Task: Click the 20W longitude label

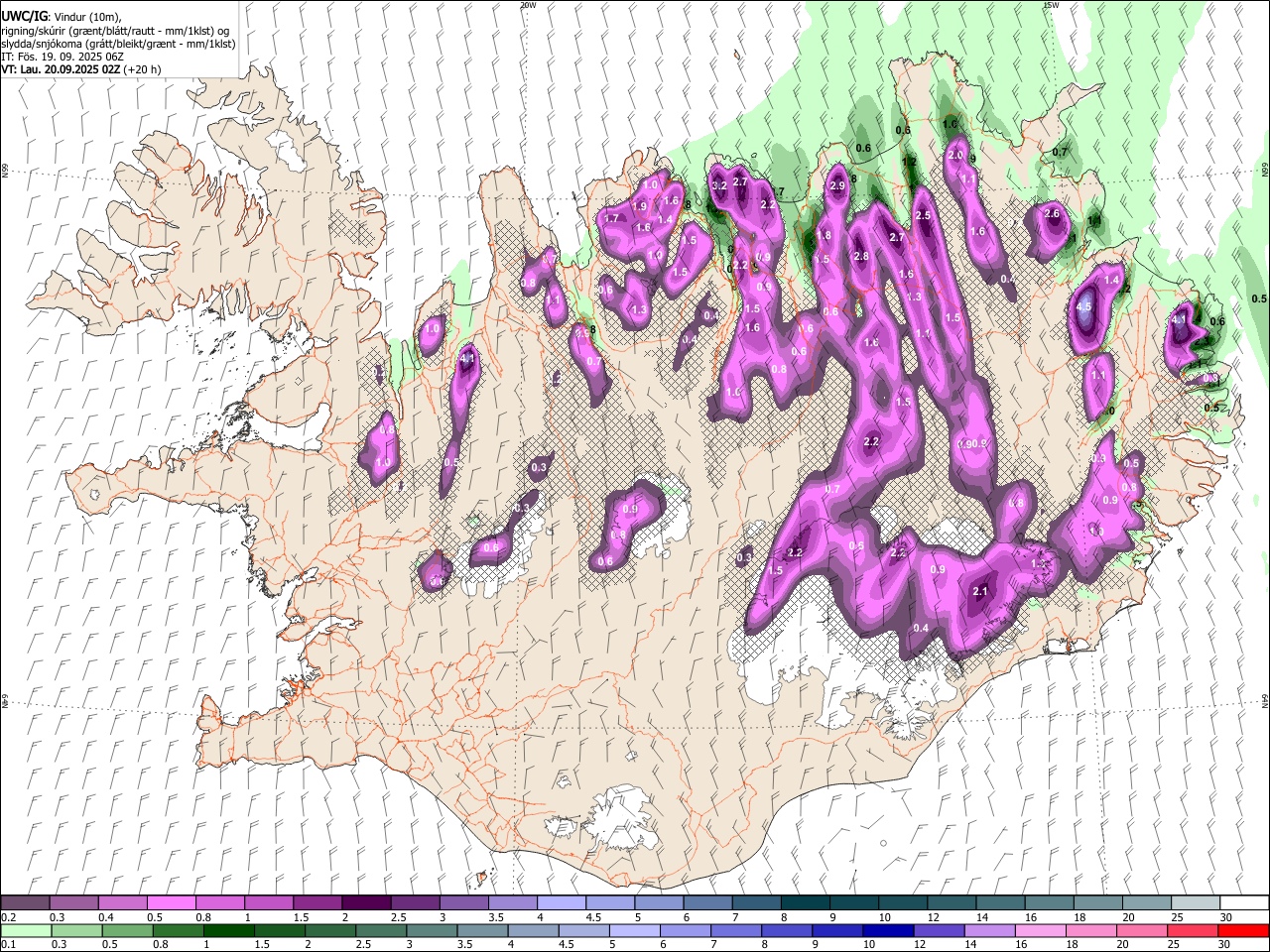Action: tap(528, 5)
